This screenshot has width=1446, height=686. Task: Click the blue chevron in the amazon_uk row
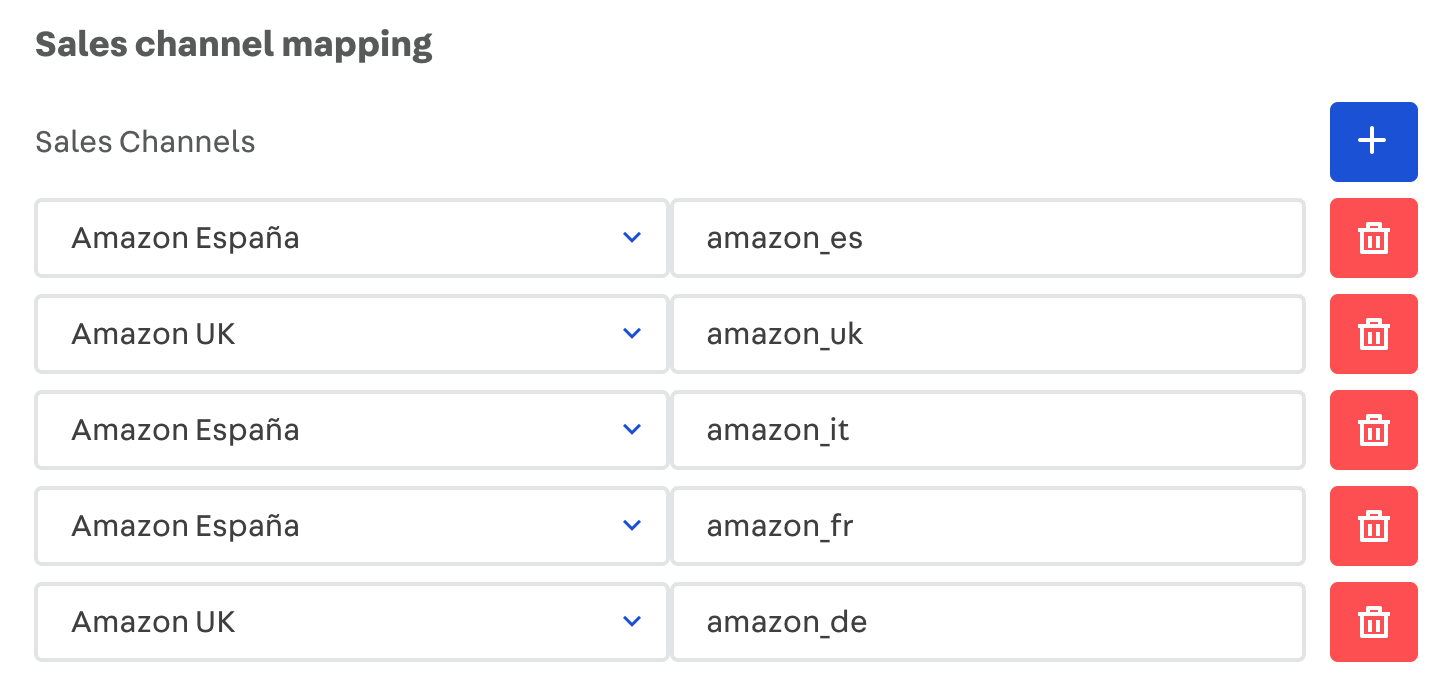tap(631, 334)
